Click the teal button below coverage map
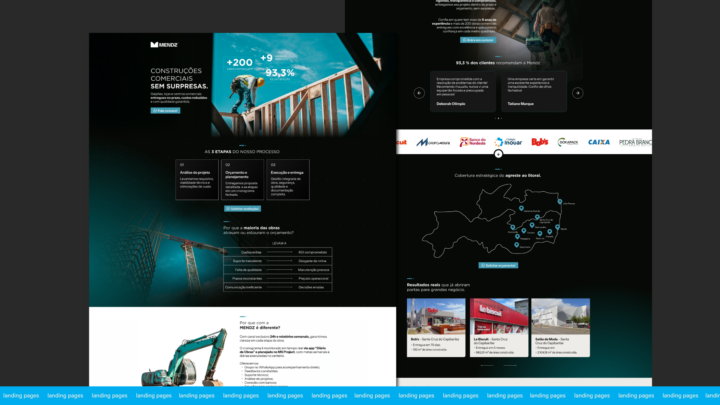The image size is (720, 405). click(497, 266)
